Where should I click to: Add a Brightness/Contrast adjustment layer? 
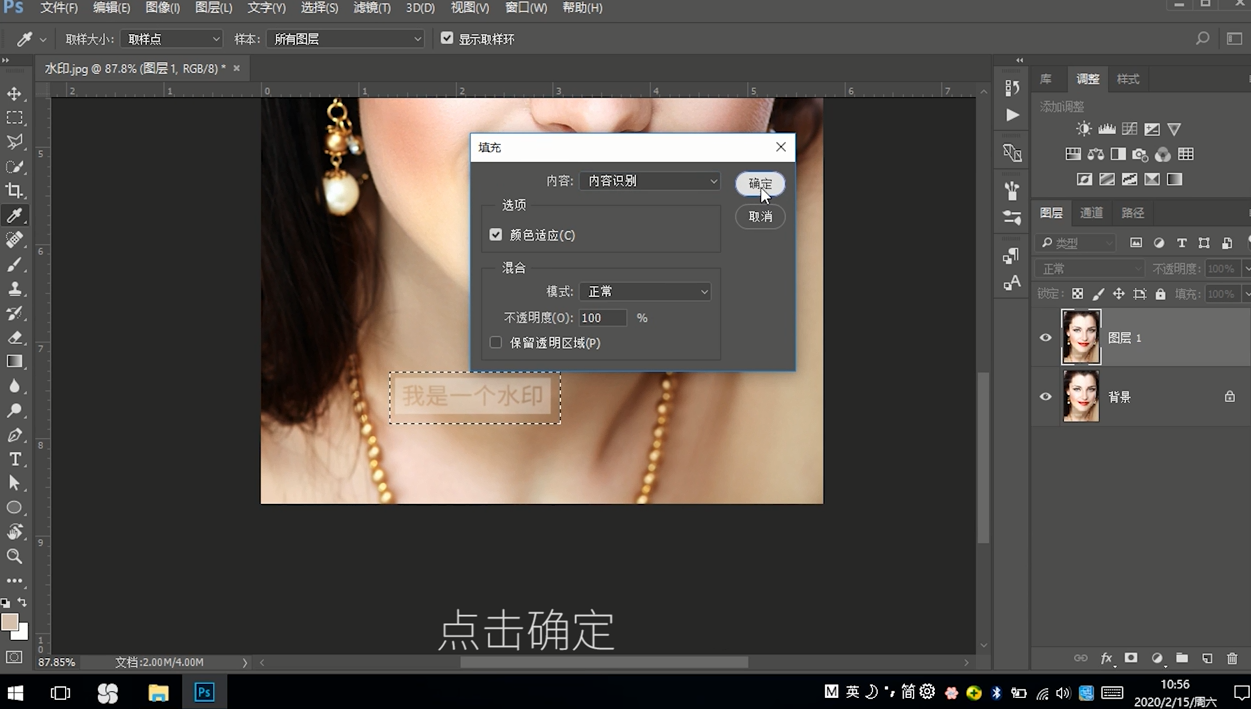[x=1086, y=128]
